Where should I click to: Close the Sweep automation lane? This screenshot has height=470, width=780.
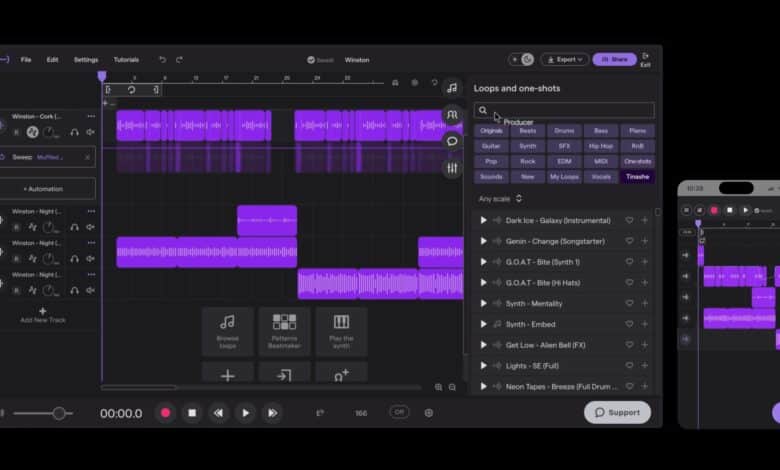point(87,157)
